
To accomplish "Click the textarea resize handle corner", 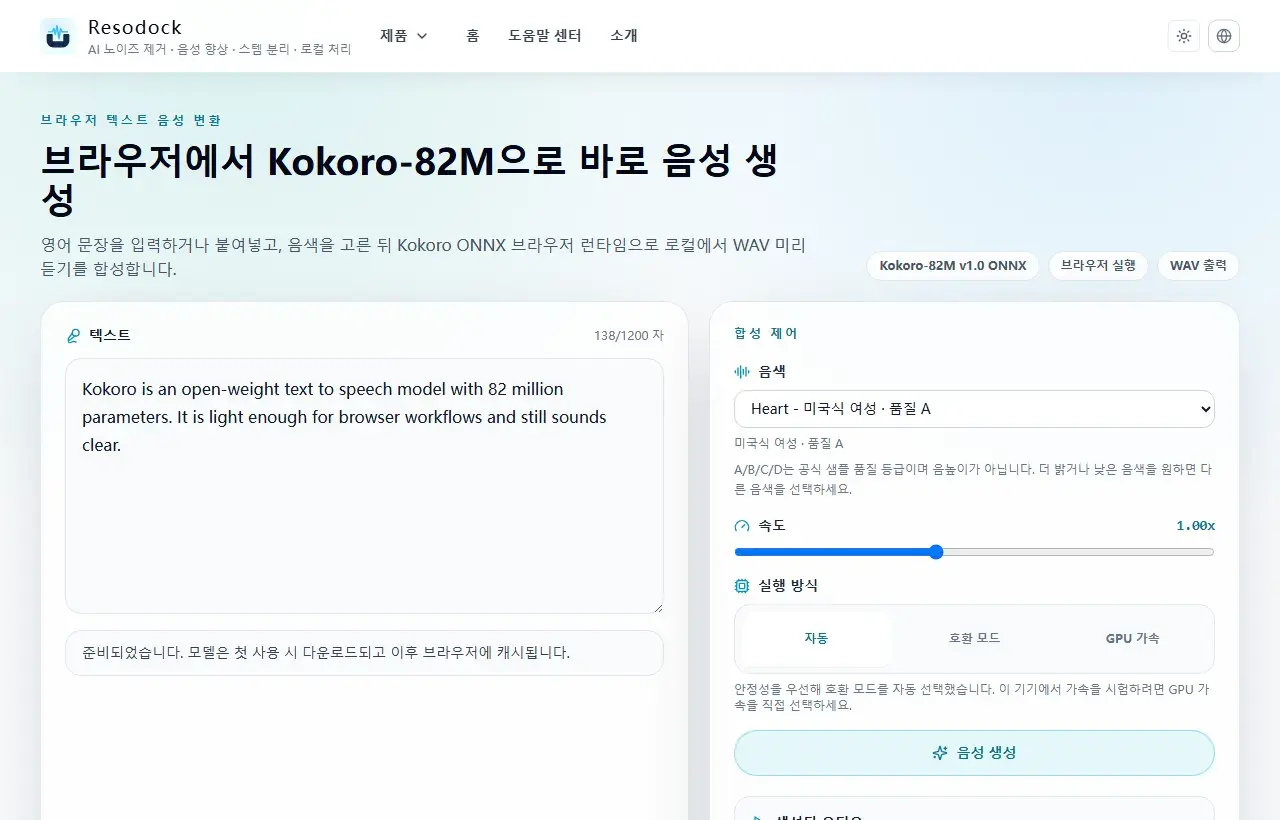I will [x=656, y=606].
